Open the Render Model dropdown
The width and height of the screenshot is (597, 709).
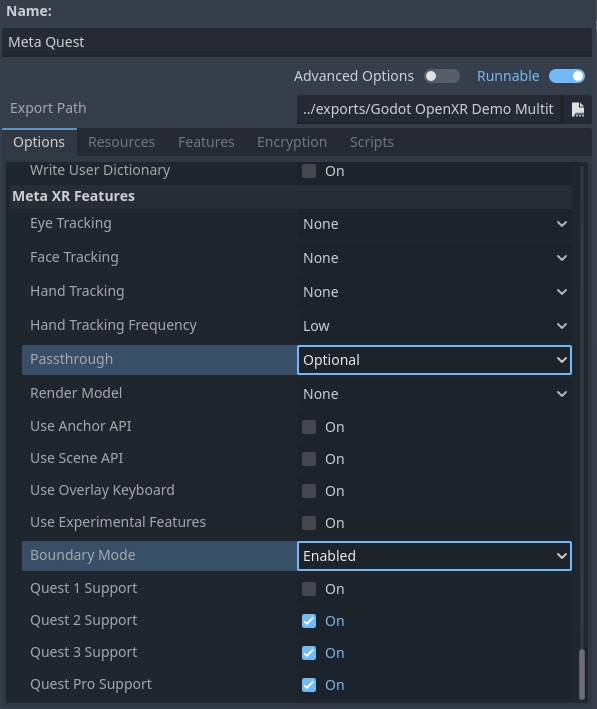pos(434,394)
